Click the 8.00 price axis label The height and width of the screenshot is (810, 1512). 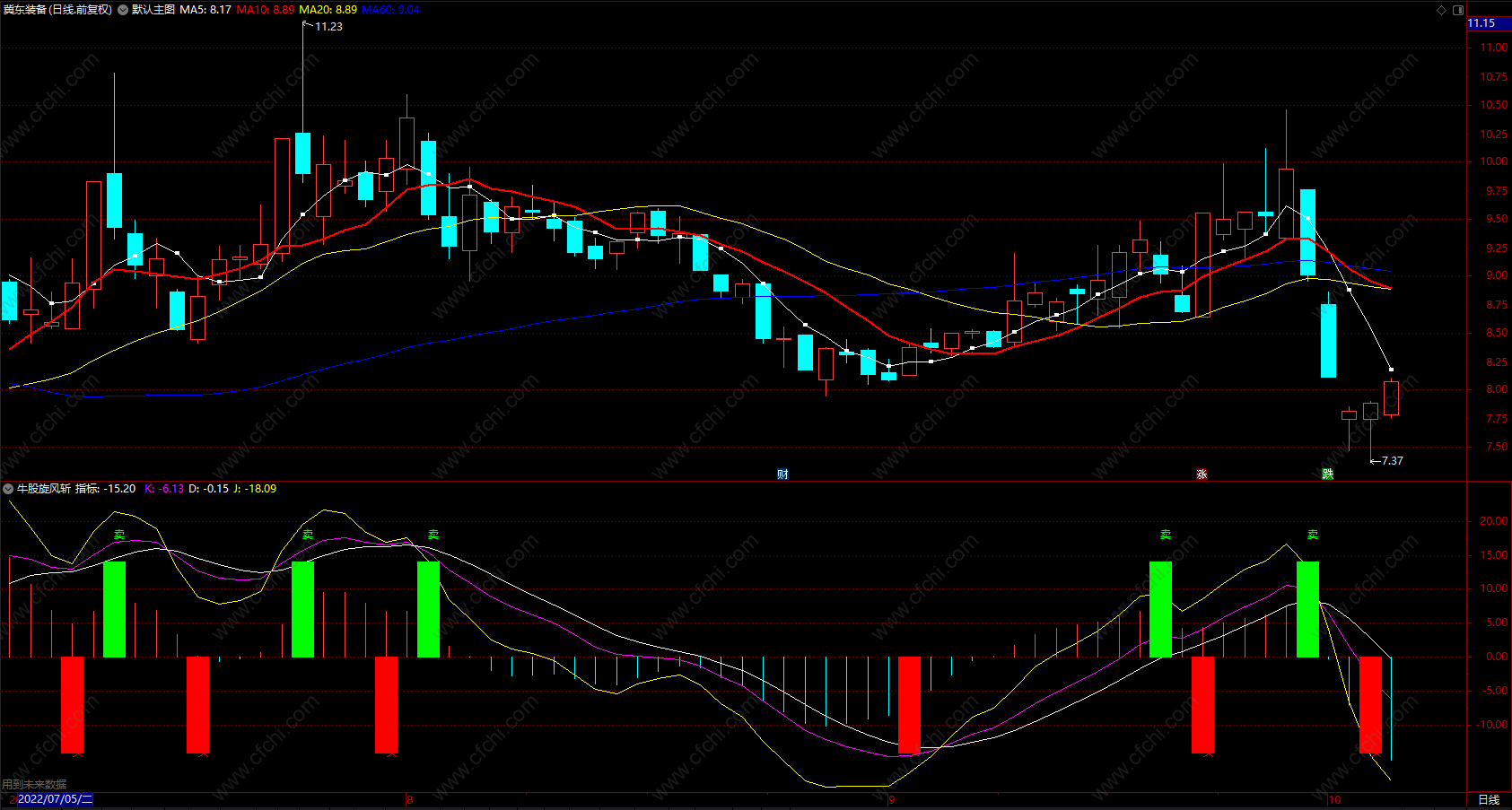(x=1497, y=389)
